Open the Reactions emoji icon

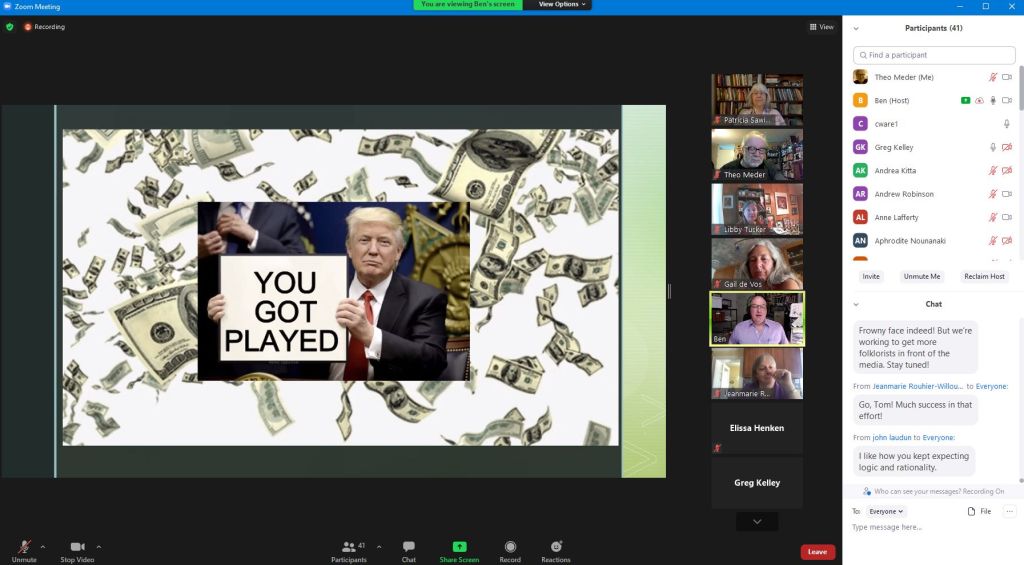pos(556,547)
